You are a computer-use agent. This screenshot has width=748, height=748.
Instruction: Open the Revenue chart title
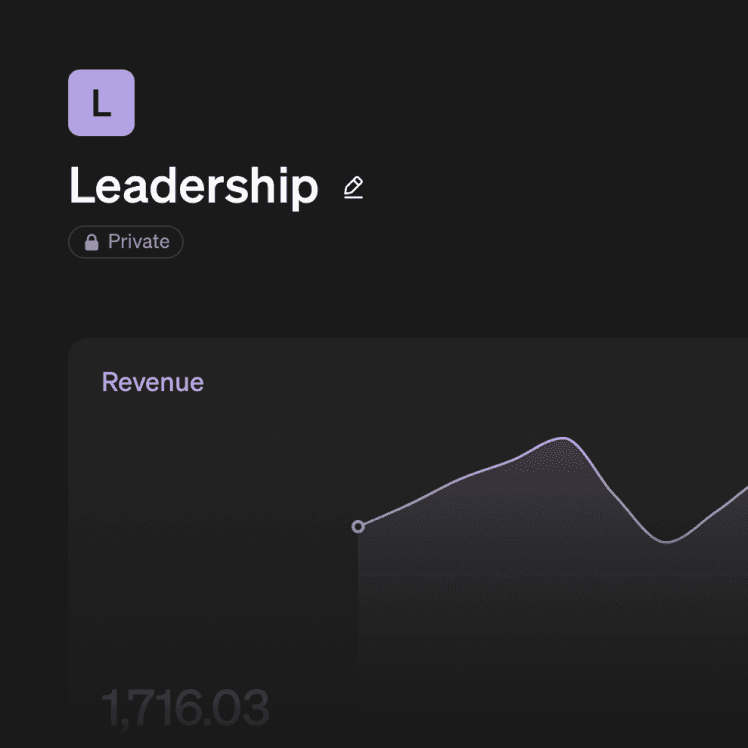(x=153, y=382)
